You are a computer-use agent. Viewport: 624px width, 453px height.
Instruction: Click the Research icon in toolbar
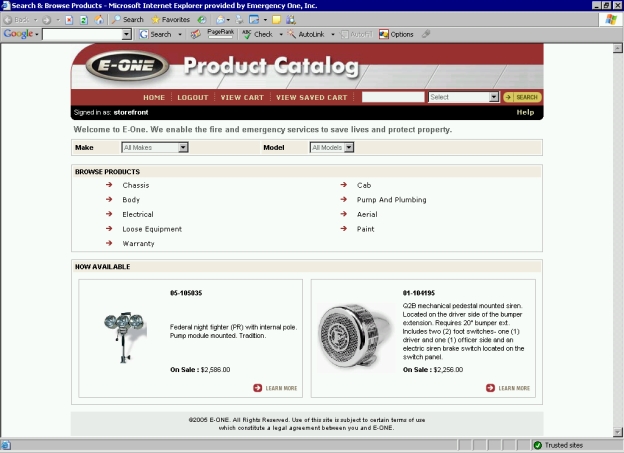(x=291, y=20)
